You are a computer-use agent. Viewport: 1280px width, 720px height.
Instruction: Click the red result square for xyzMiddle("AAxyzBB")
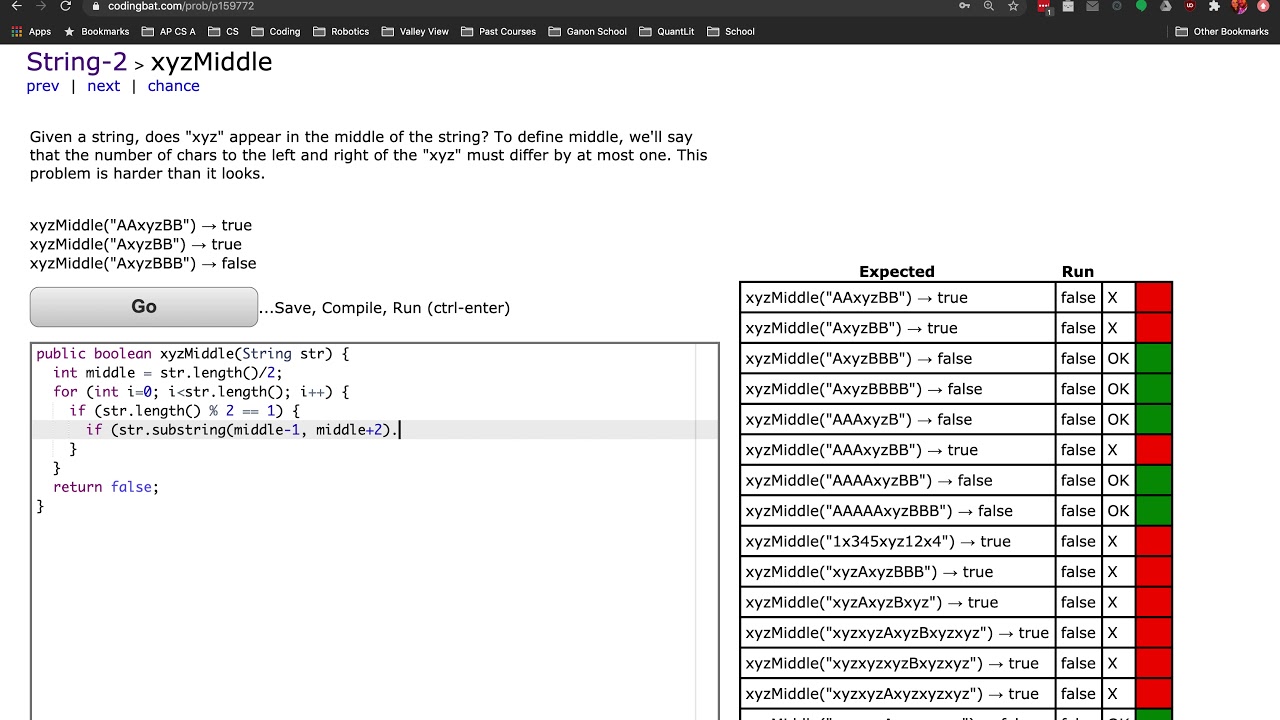(x=1154, y=297)
